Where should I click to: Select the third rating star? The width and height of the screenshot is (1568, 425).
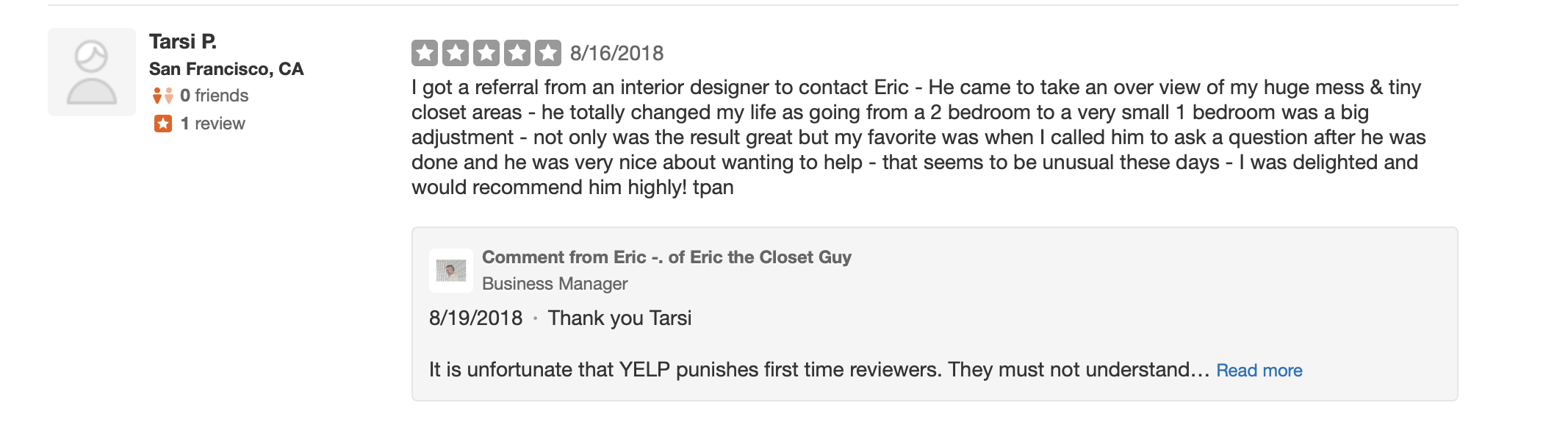[x=486, y=53]
